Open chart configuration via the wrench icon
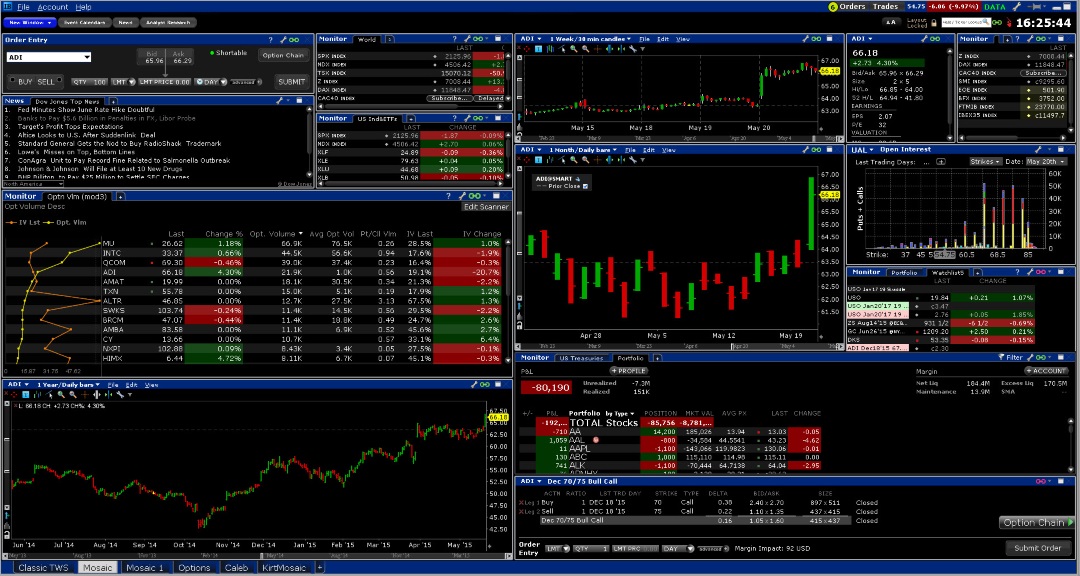The width and height of the screenshot is (1080, 576). (x=635, y=48)
